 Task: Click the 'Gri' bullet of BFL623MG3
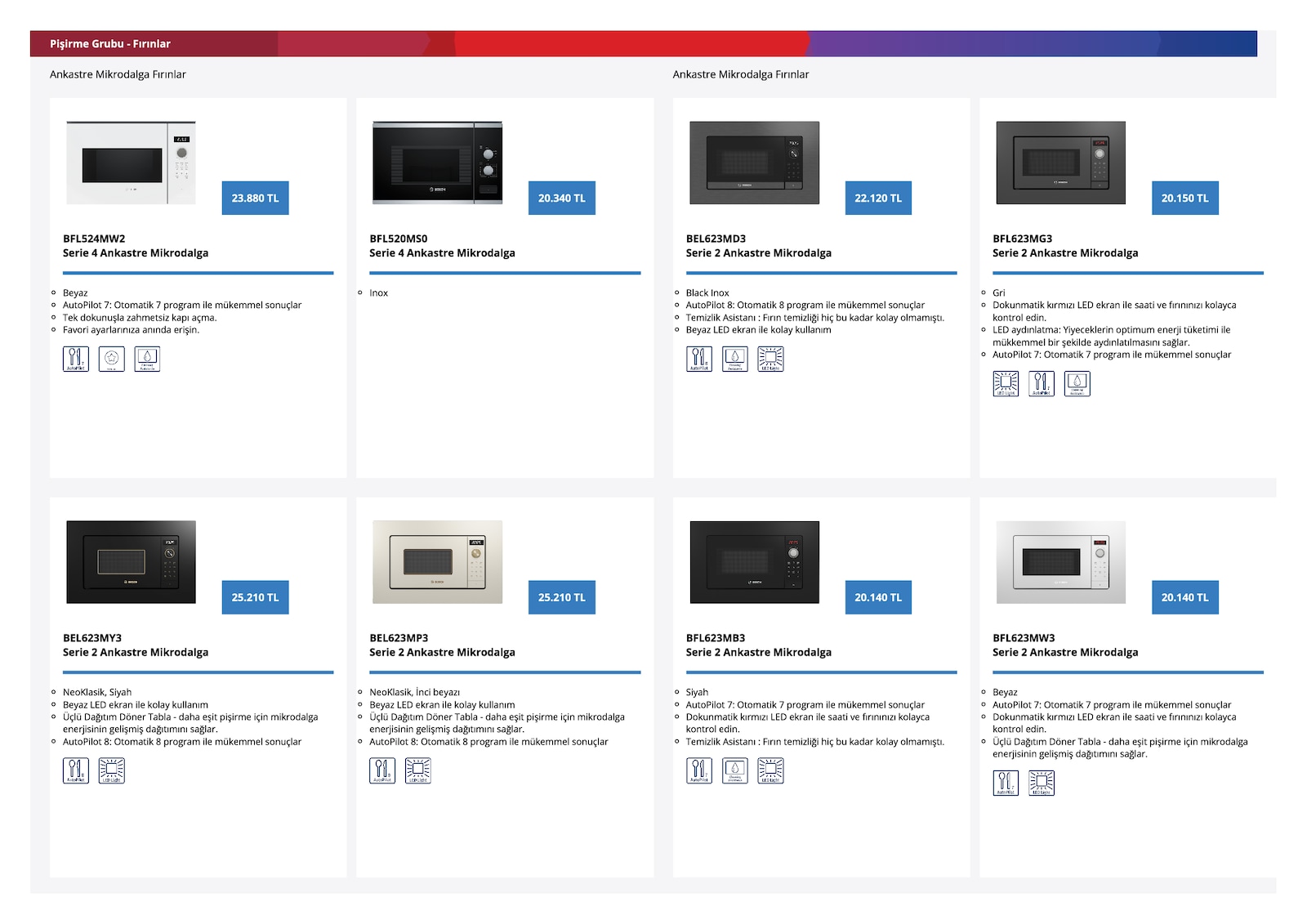999,292
